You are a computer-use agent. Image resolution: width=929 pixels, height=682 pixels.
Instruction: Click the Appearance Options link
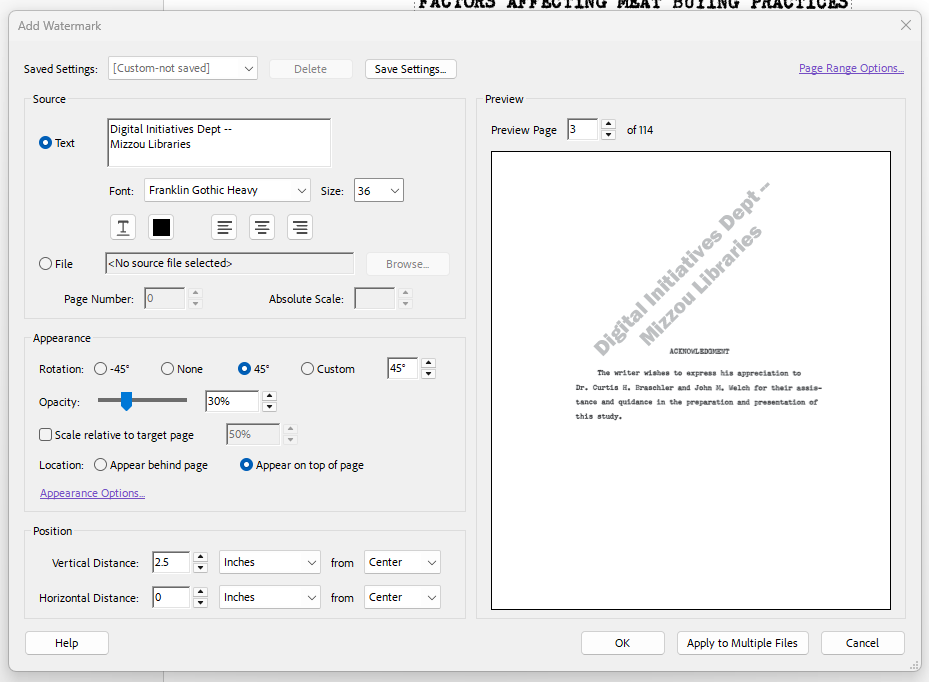point(92,493)
